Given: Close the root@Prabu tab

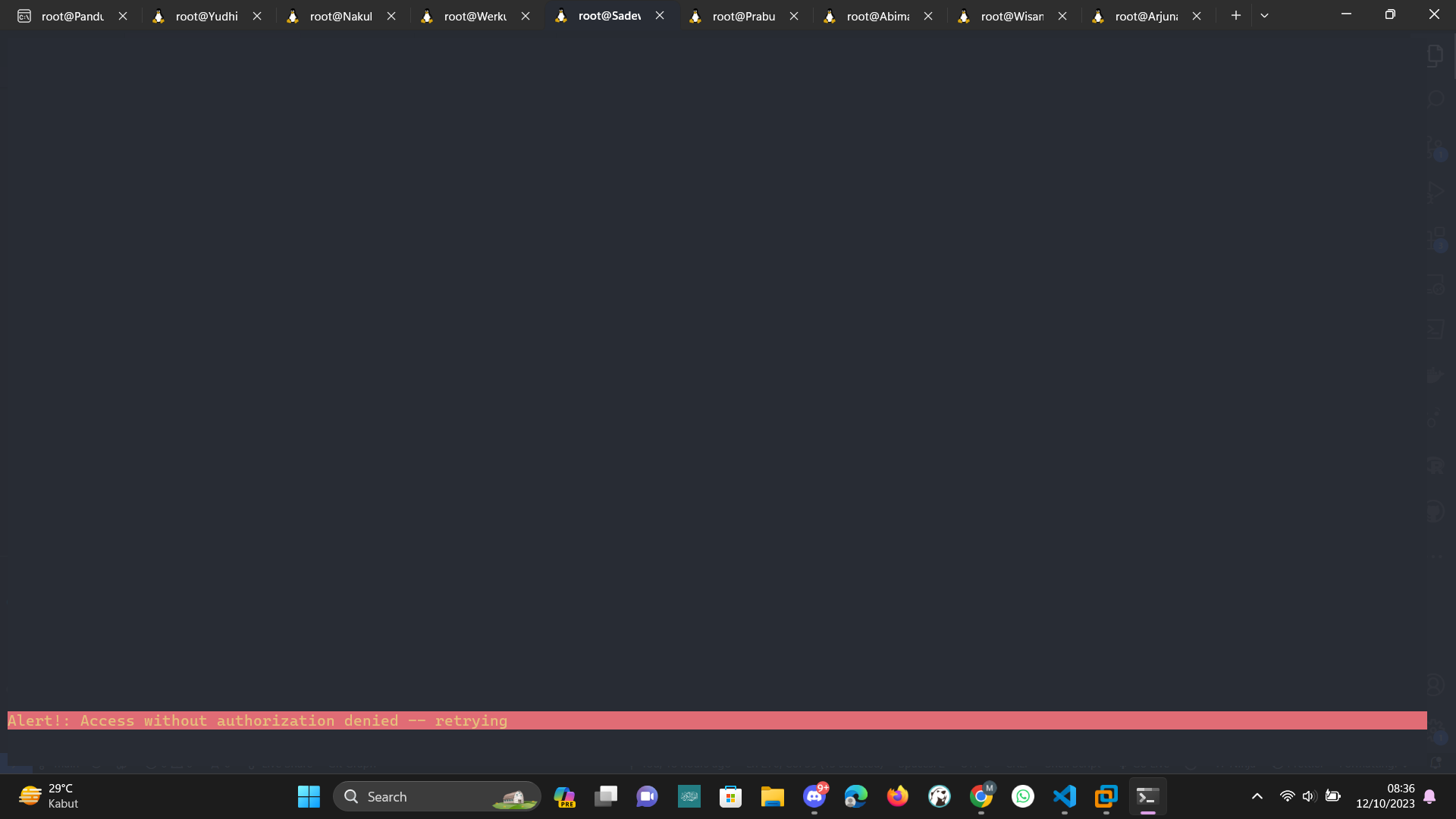Looking at the screenshot, I should [794, 15].
